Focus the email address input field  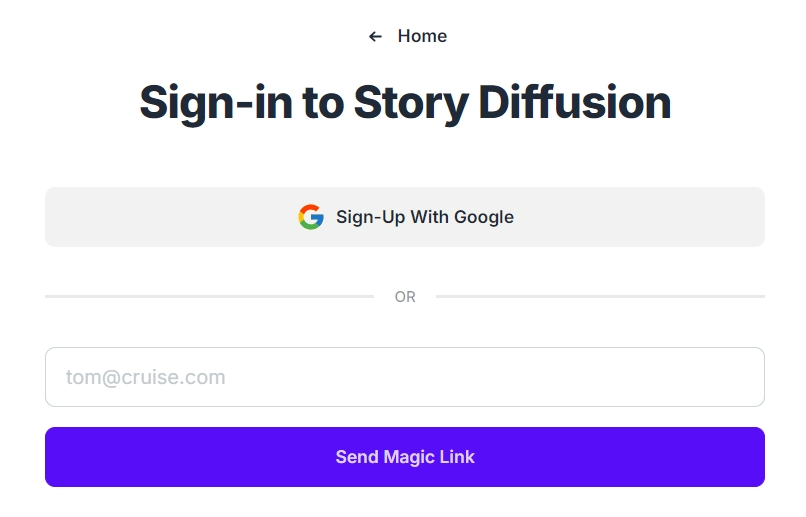pyautogui.click(x=405, y=377)
